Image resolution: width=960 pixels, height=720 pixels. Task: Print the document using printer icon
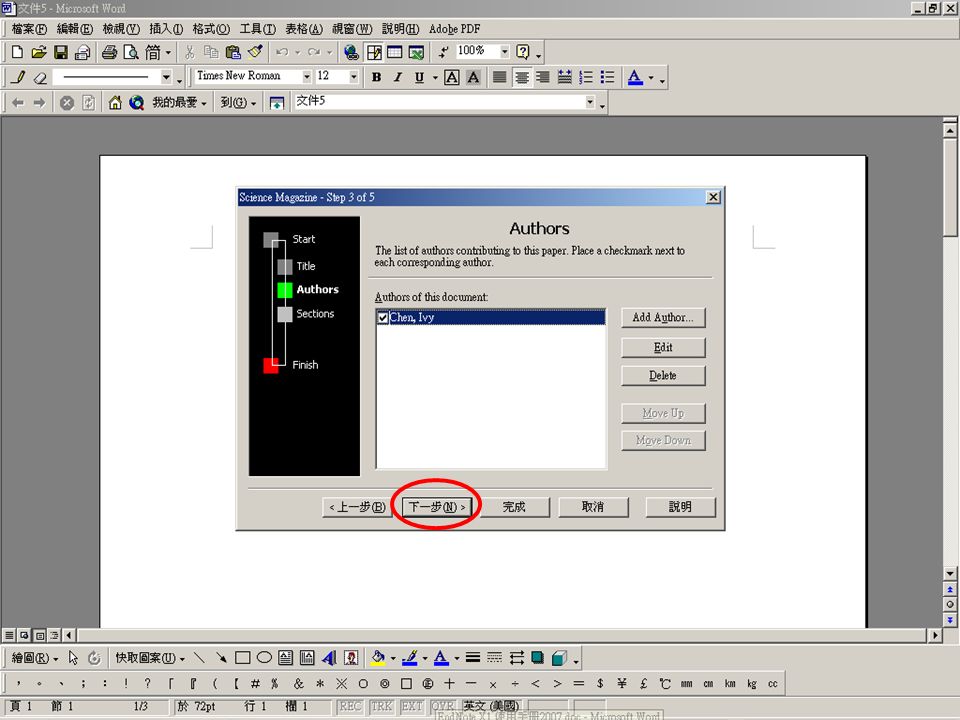coord(110,53)
